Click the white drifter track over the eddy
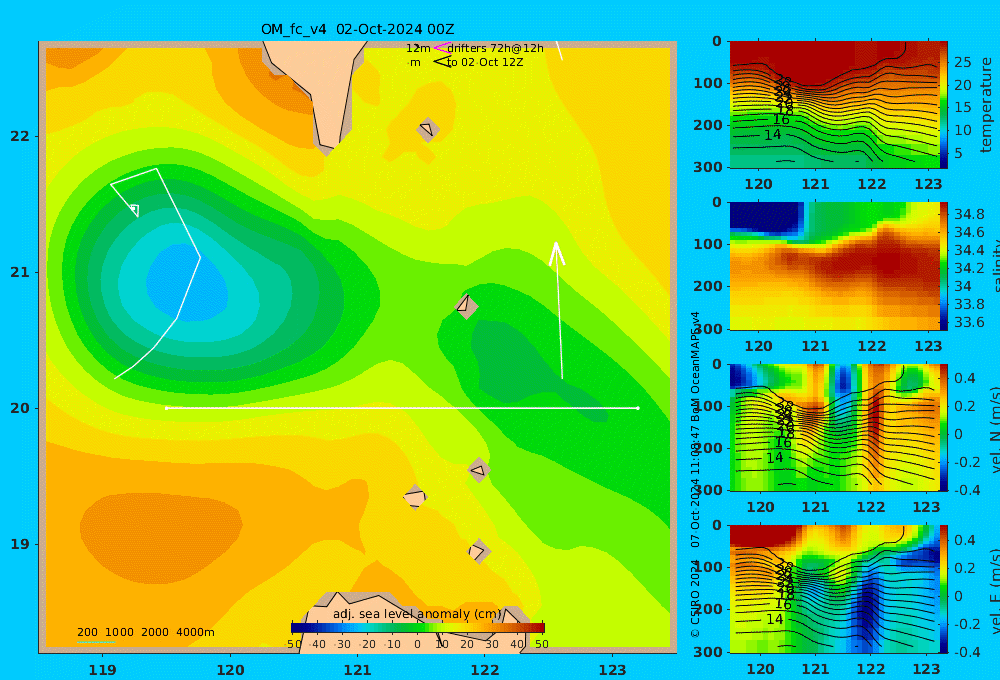This screenshot has height=680, width=1000. [x=158, y=274]
